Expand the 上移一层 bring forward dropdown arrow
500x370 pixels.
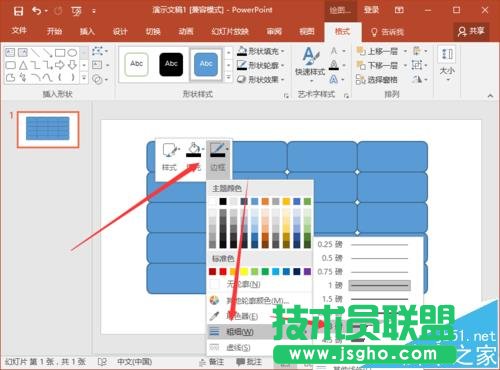coord(405,51)
